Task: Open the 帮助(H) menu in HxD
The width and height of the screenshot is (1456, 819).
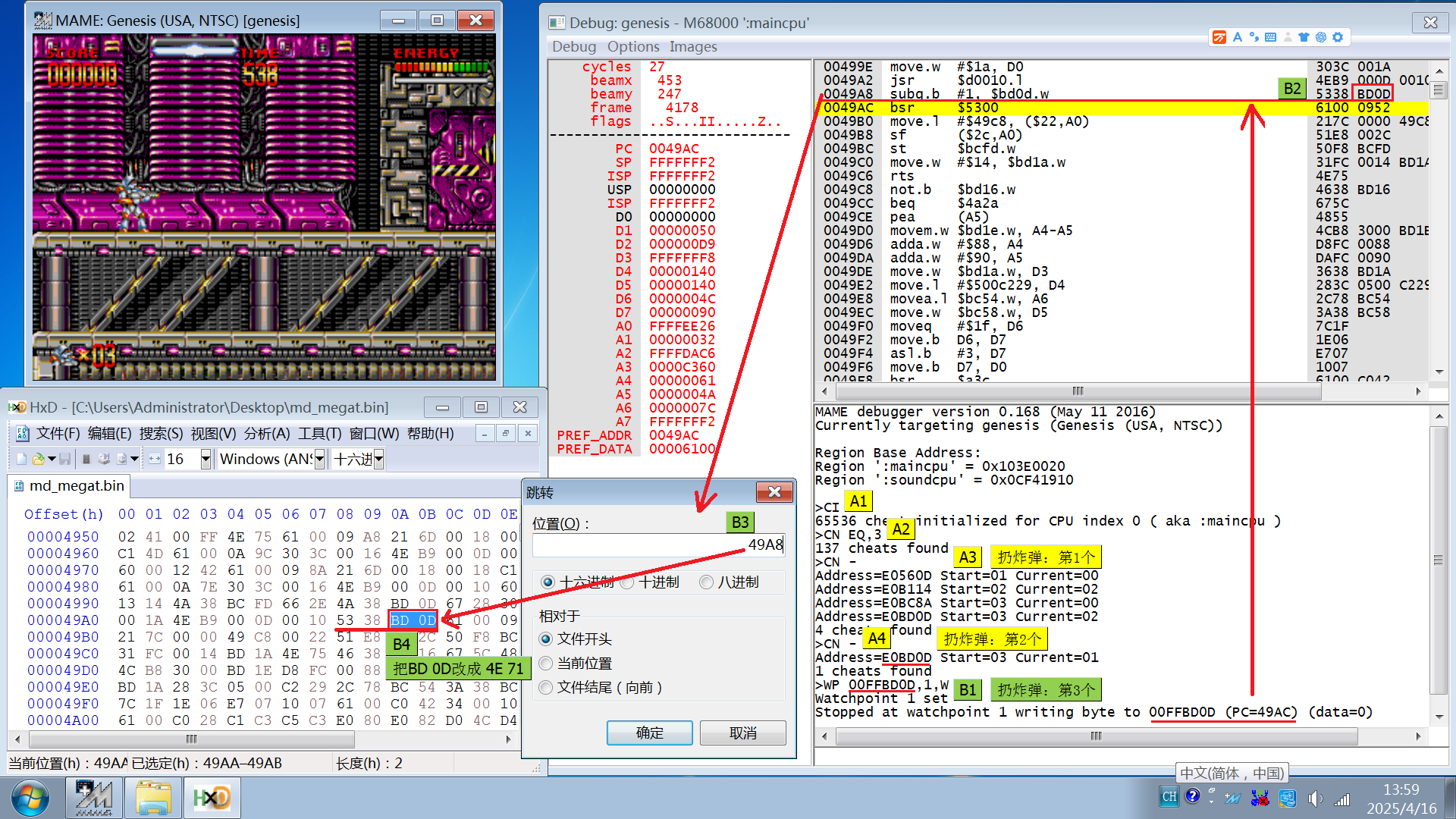Action: pyautogui.click(x=431, y=433)
